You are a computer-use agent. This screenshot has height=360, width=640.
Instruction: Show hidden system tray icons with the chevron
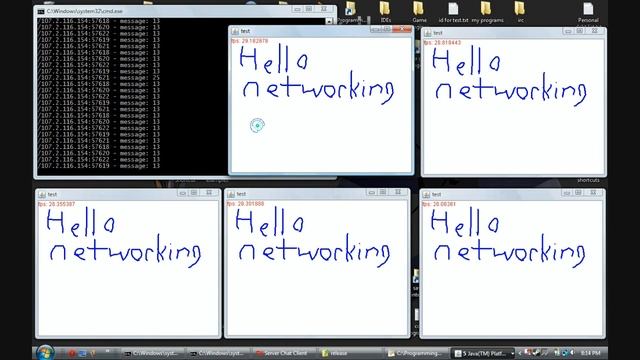520,353
